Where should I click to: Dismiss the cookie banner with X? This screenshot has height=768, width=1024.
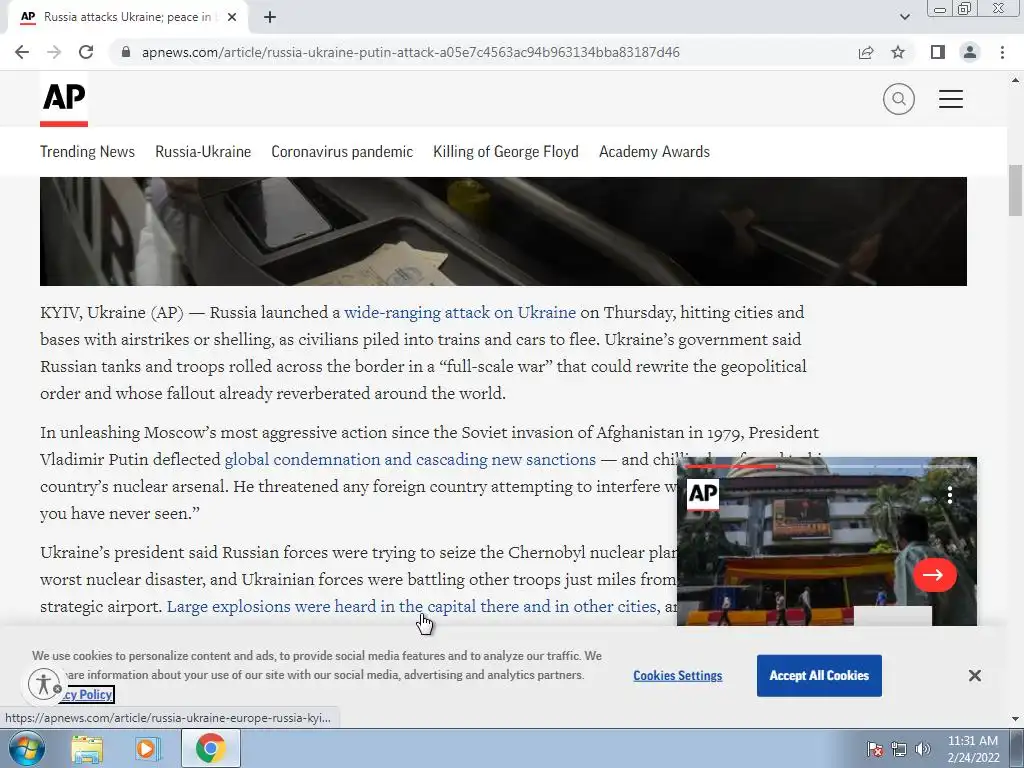click(x=974, y=676)
